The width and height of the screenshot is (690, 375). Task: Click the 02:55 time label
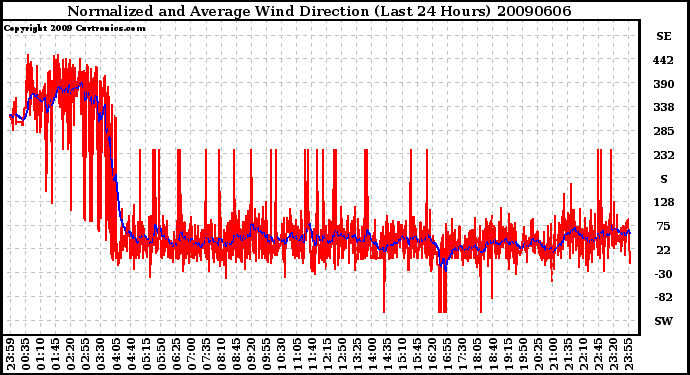click(85, 354)
